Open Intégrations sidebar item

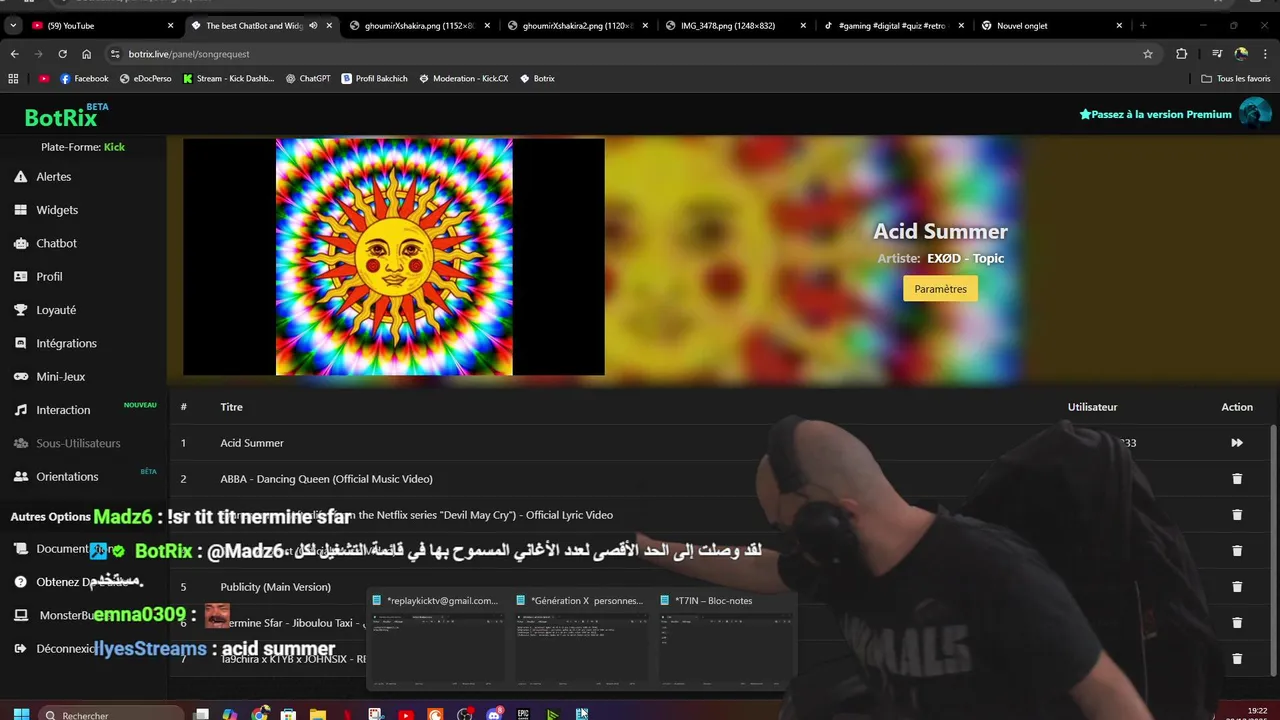click(x=66, y=343)
